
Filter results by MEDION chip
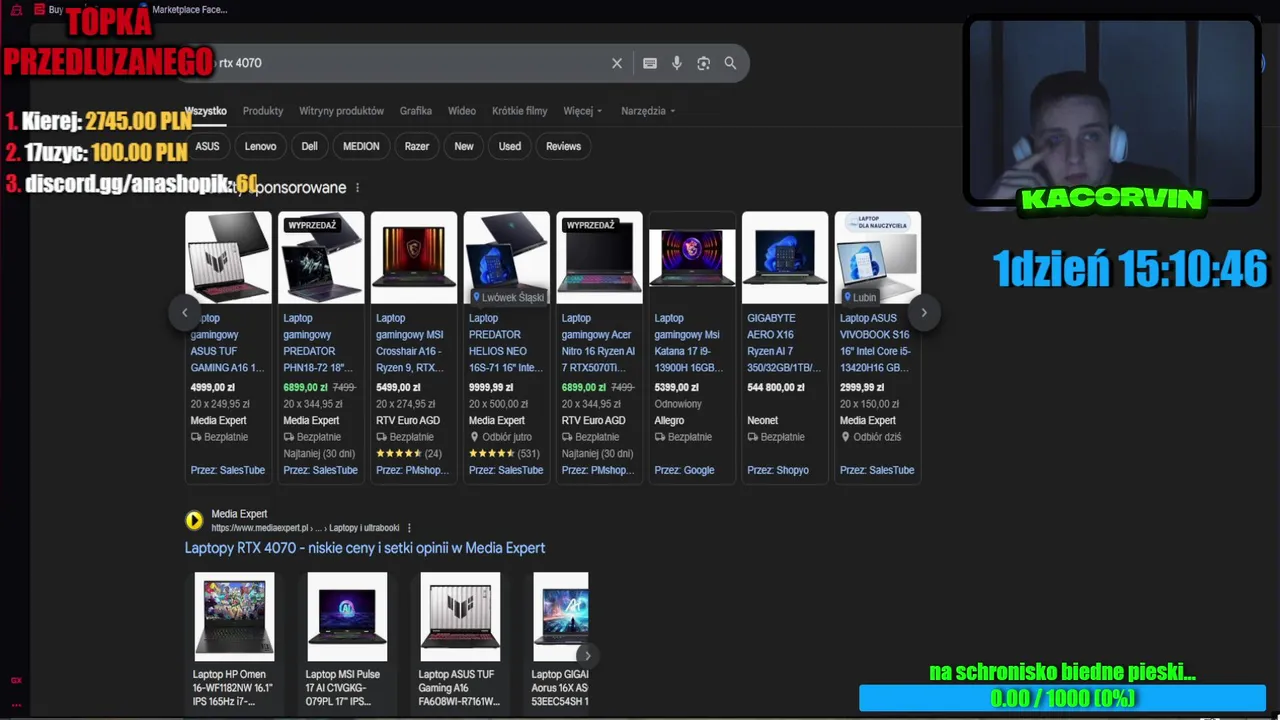coord(361,146)
